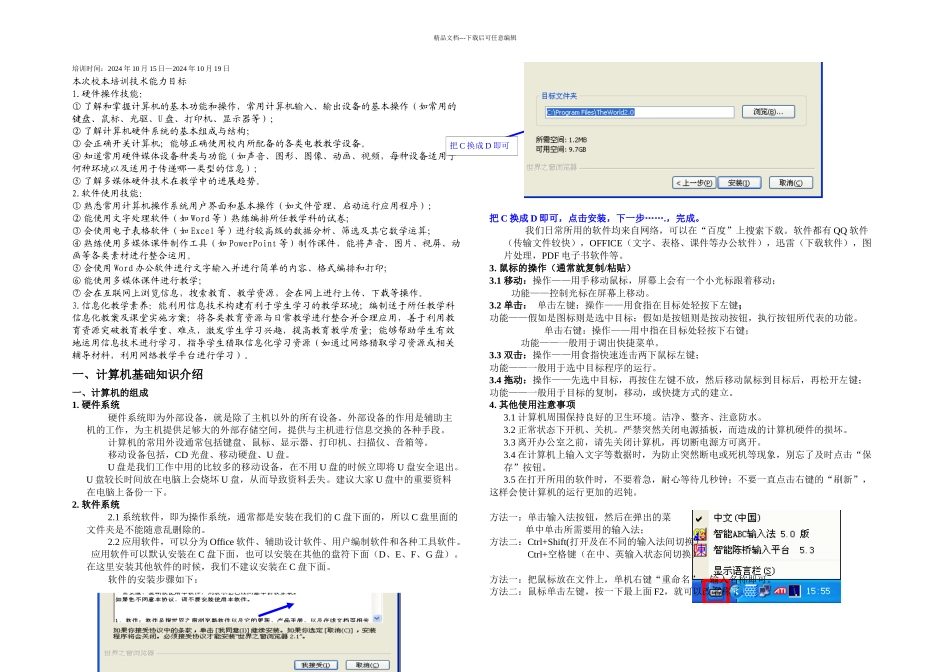Click page header 精品文档---下载后可任意编辑
The image size is (950, 672).
[475, 38]
